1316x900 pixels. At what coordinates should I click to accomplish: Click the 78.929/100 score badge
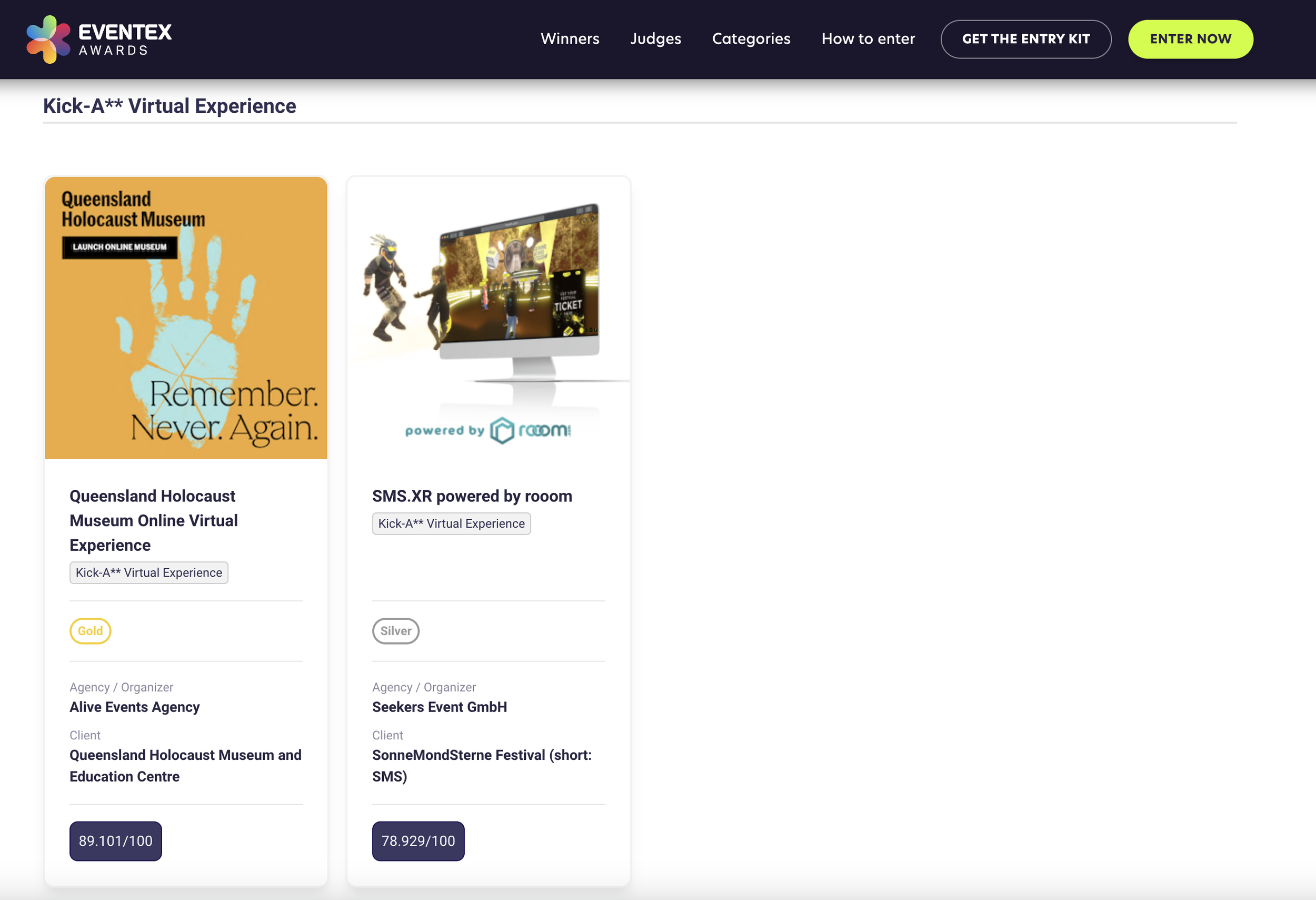click(x=418, y=840)
